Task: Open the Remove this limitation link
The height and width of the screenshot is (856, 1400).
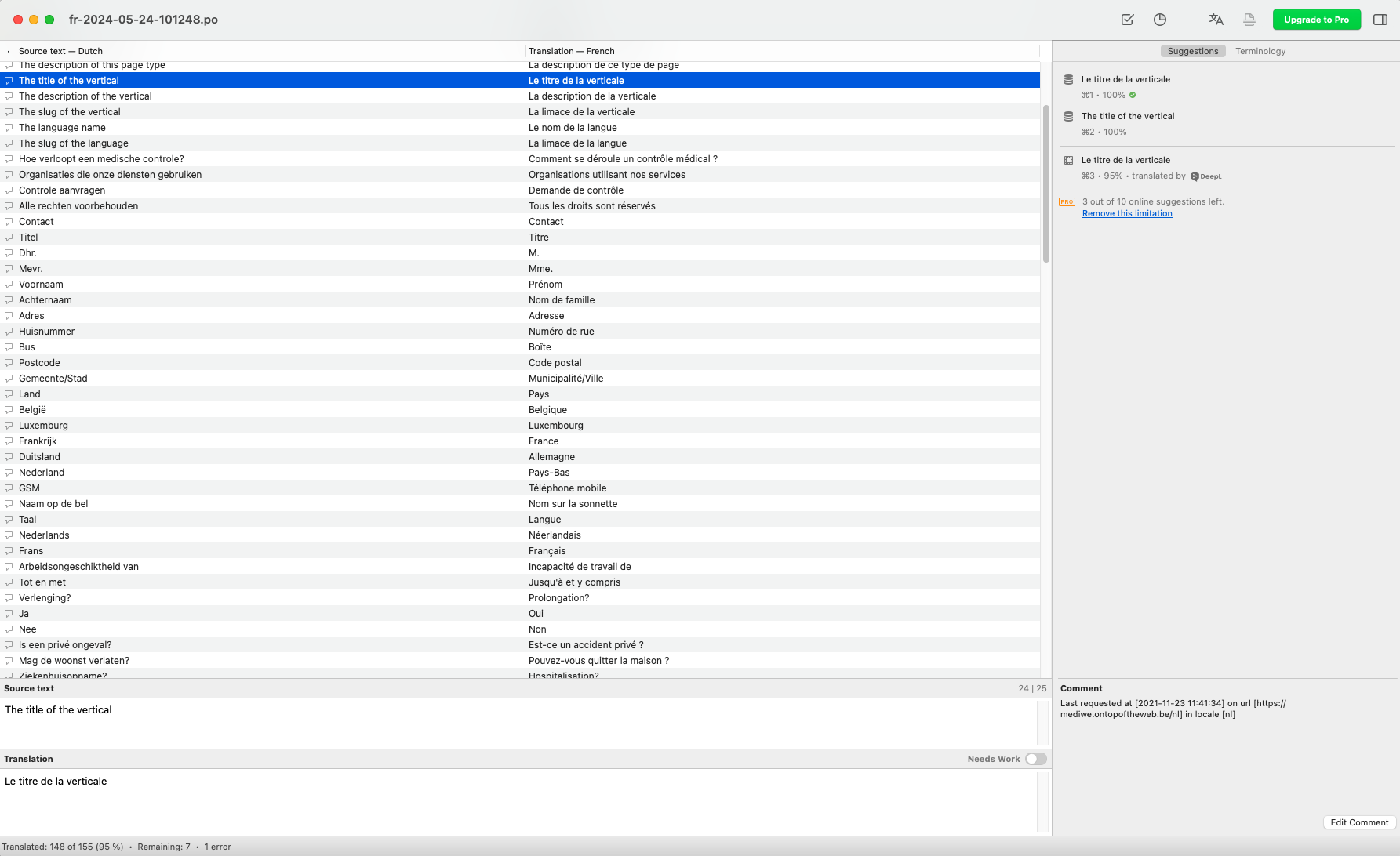Action: pyautogui.click(x=1127, y=213)
